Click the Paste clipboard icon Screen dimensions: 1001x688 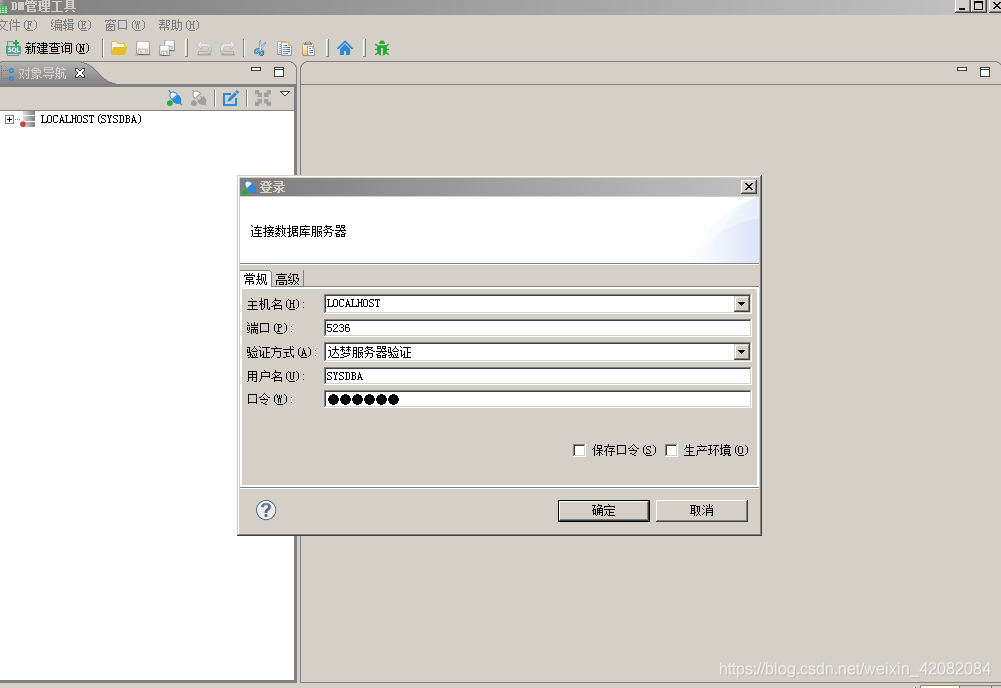(x=308, y=49)
